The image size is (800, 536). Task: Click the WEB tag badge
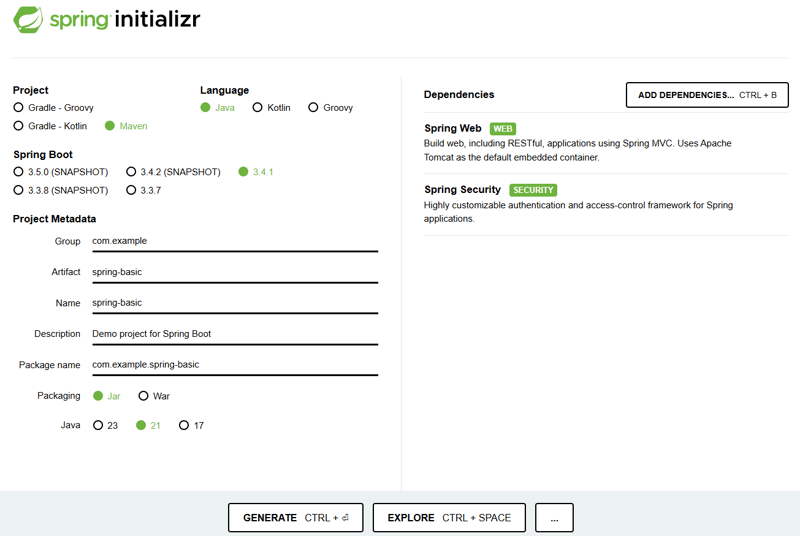tap(503, 129)
